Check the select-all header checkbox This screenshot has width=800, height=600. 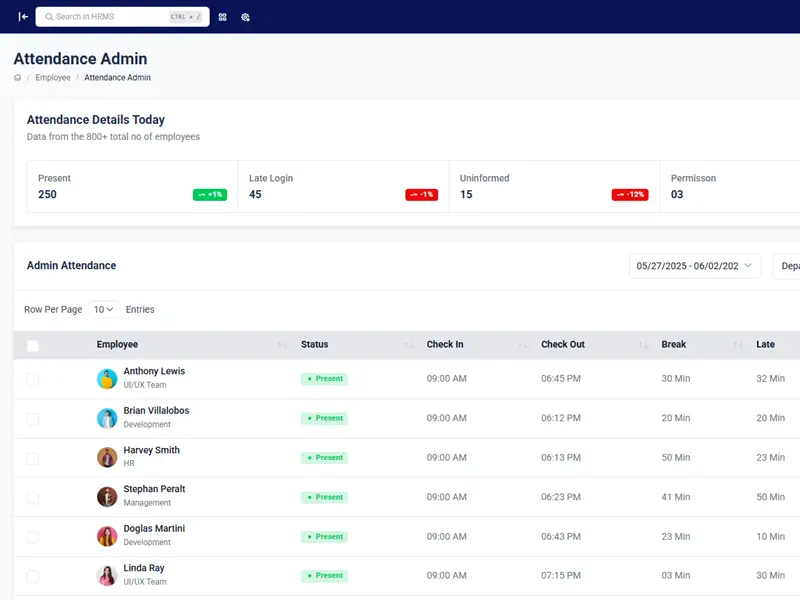pyautogui.click(x=33, y=346)
